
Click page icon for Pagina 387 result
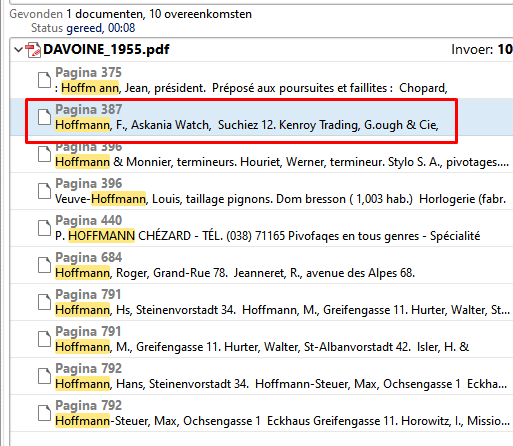pyautogui.click(x=44, y=117)
